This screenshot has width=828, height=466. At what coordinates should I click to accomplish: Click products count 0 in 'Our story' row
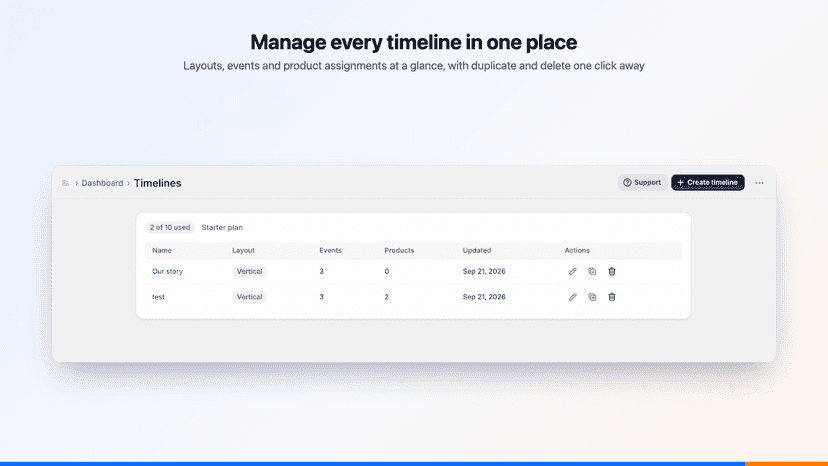[387, 272]
